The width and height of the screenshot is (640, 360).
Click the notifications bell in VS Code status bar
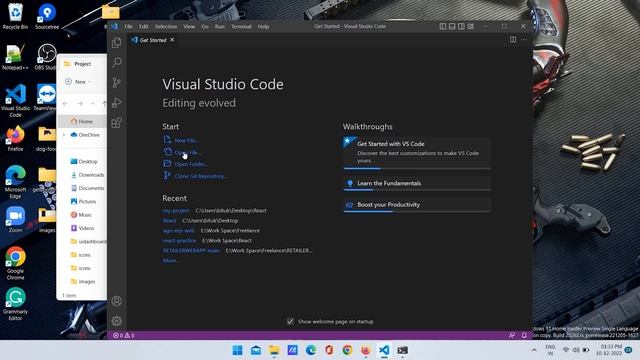pyautogui.click(x=524, y=335)
